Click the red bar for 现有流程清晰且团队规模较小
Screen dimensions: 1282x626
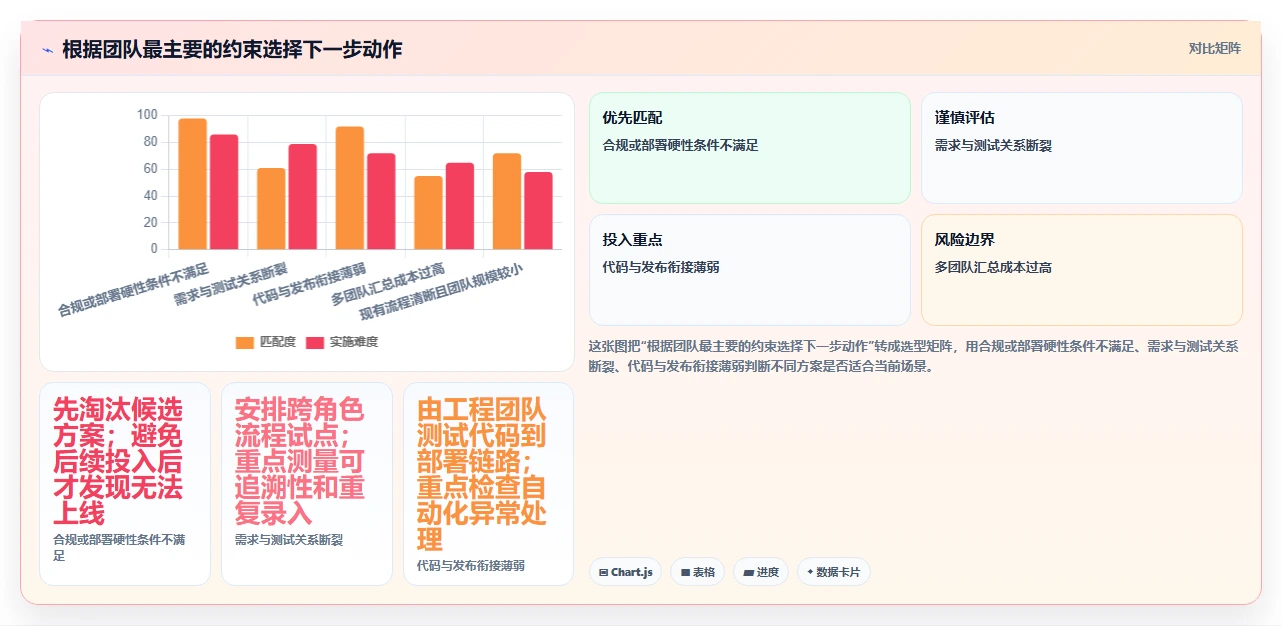[538, 210]
